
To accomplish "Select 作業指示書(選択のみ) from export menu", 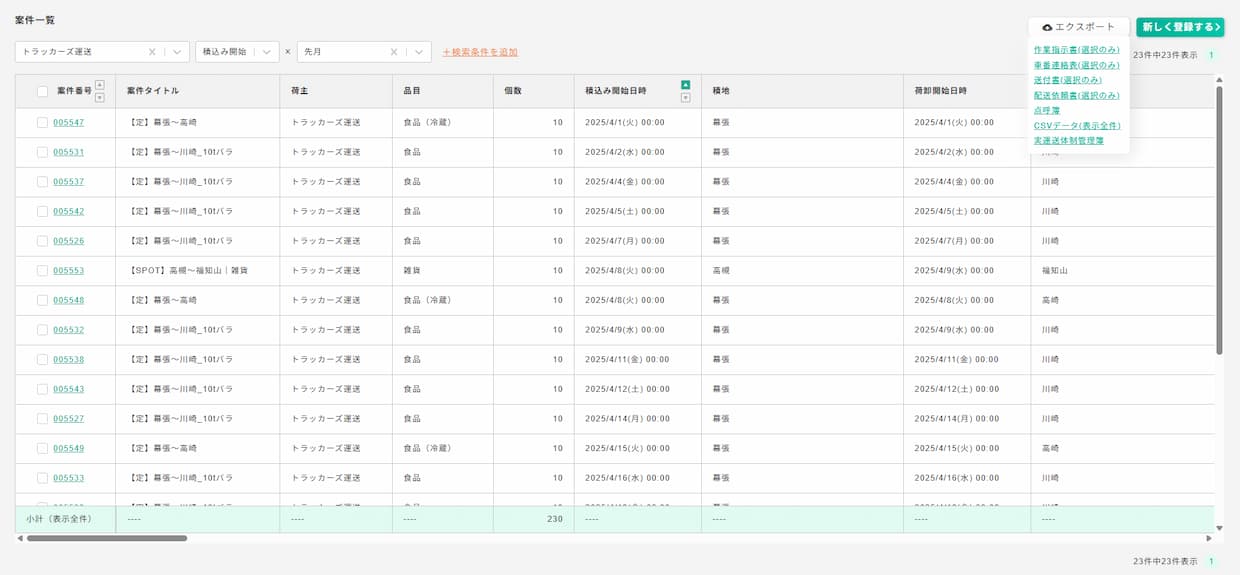I will pos(1076,50).
